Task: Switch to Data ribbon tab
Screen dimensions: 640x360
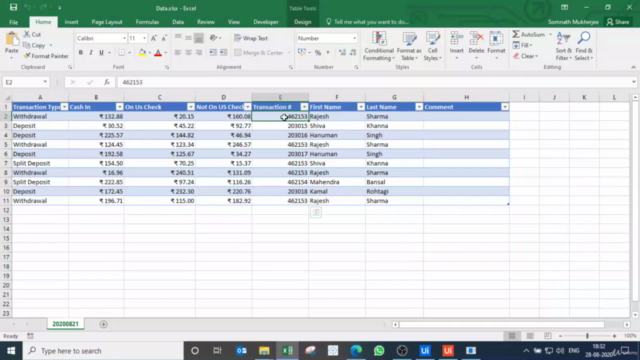Action: (x=178, y=22)
